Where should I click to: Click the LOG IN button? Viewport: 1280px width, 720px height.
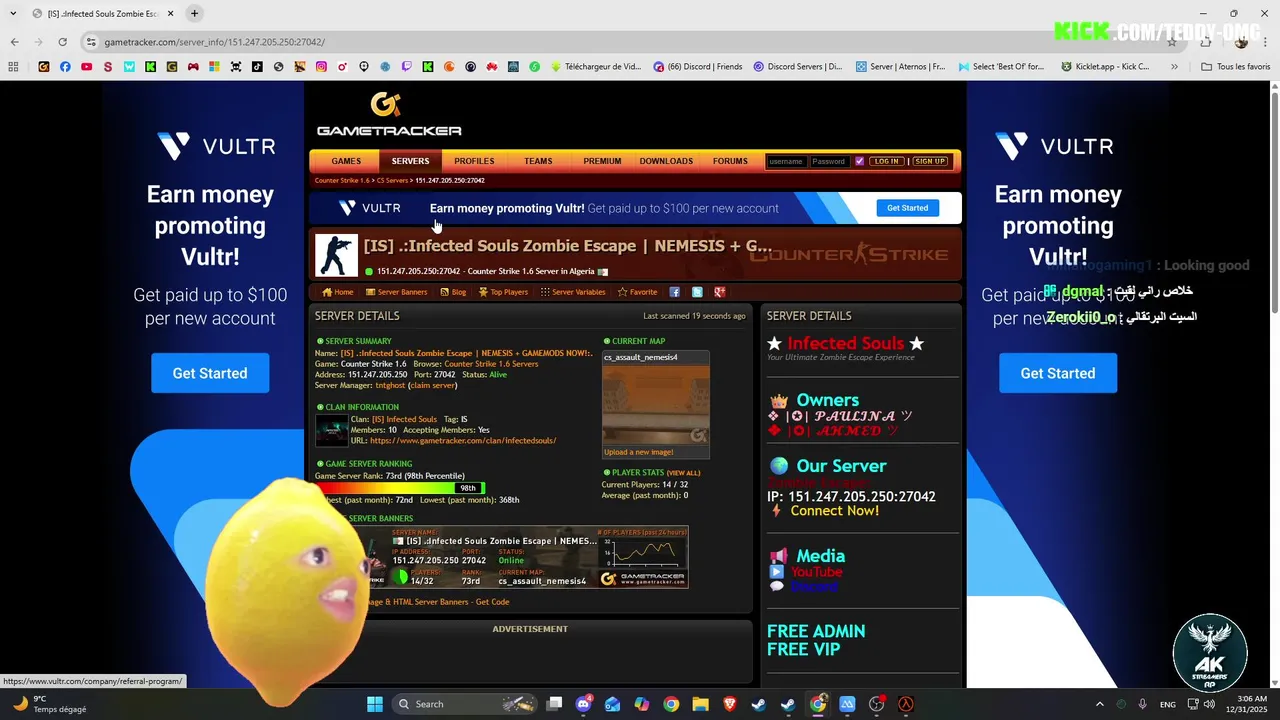885,161
